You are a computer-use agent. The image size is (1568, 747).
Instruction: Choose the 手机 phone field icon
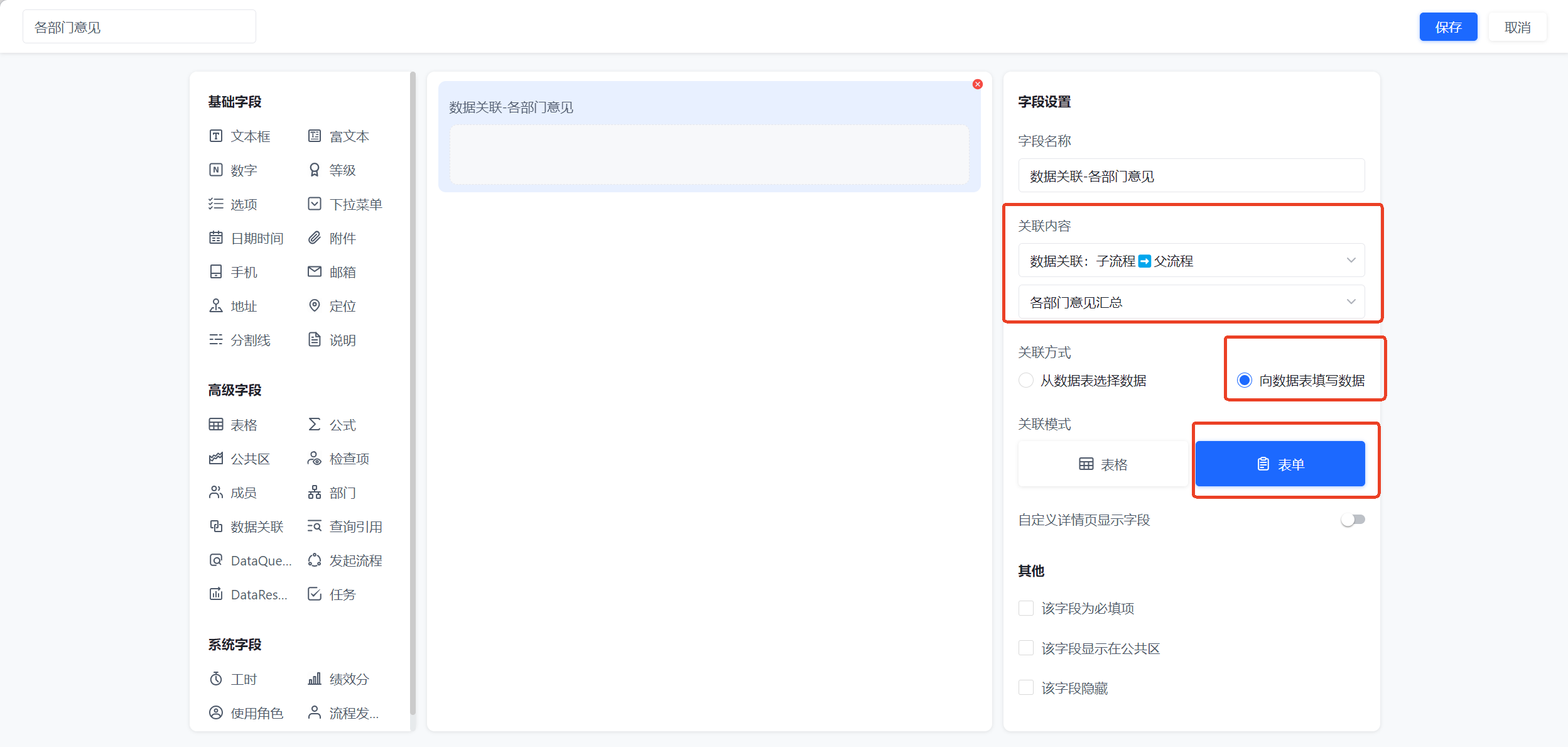click(215, 271)
